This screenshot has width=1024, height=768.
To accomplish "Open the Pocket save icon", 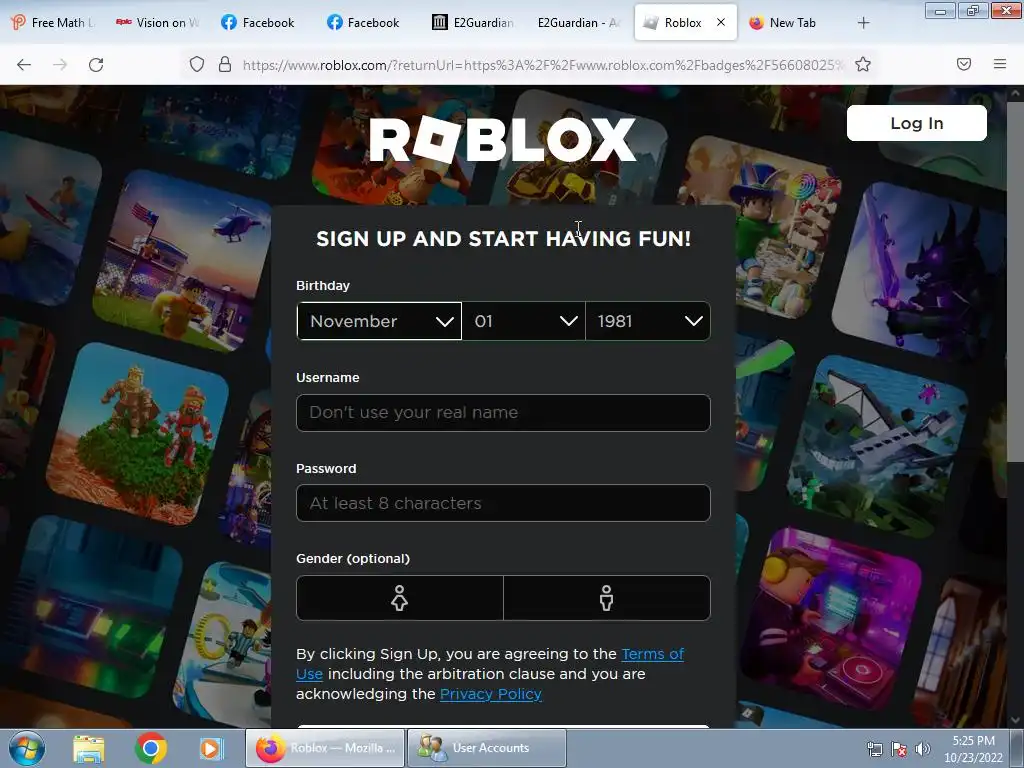I will [964, 64].
